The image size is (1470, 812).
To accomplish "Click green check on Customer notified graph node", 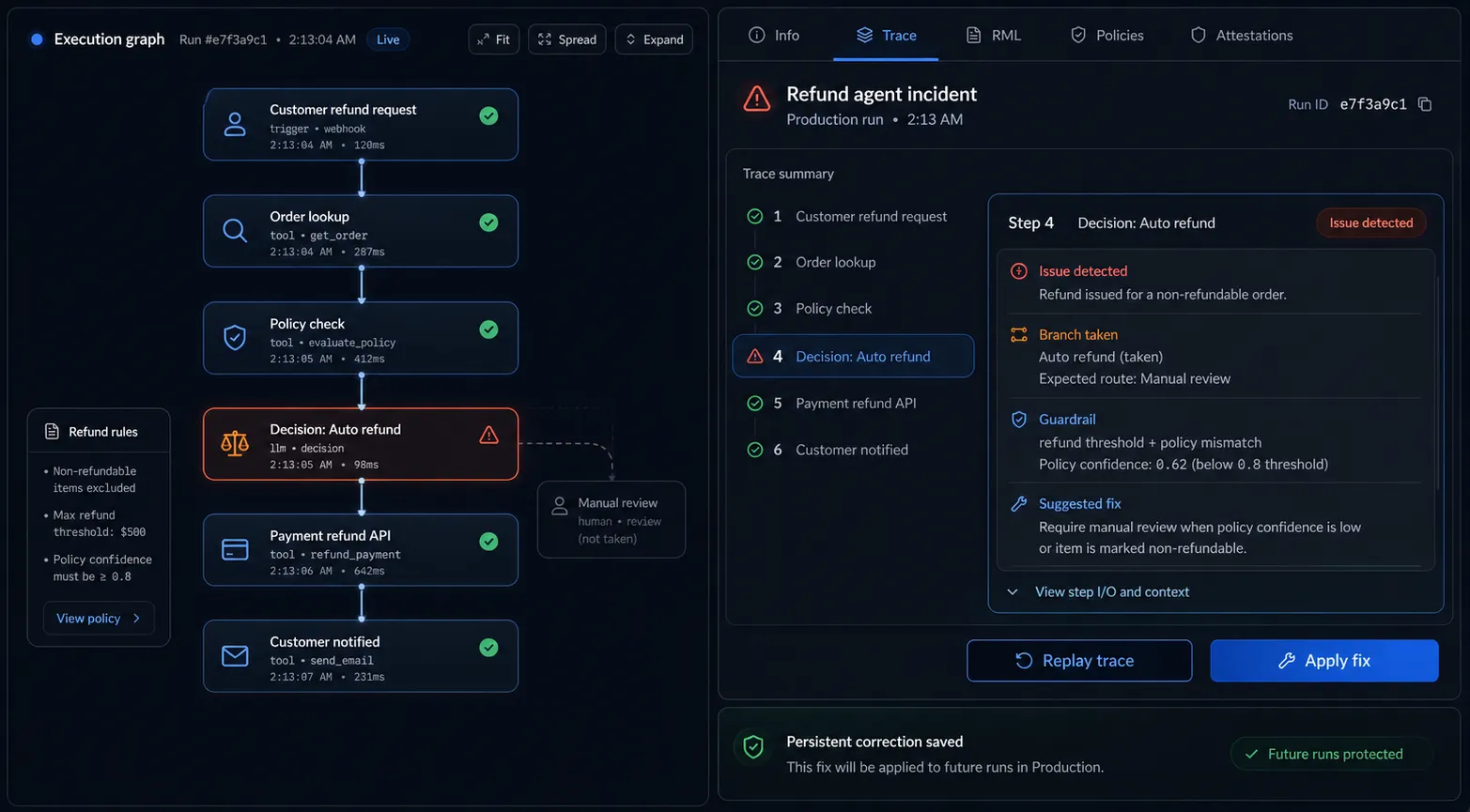I will [x=488, y=647].
